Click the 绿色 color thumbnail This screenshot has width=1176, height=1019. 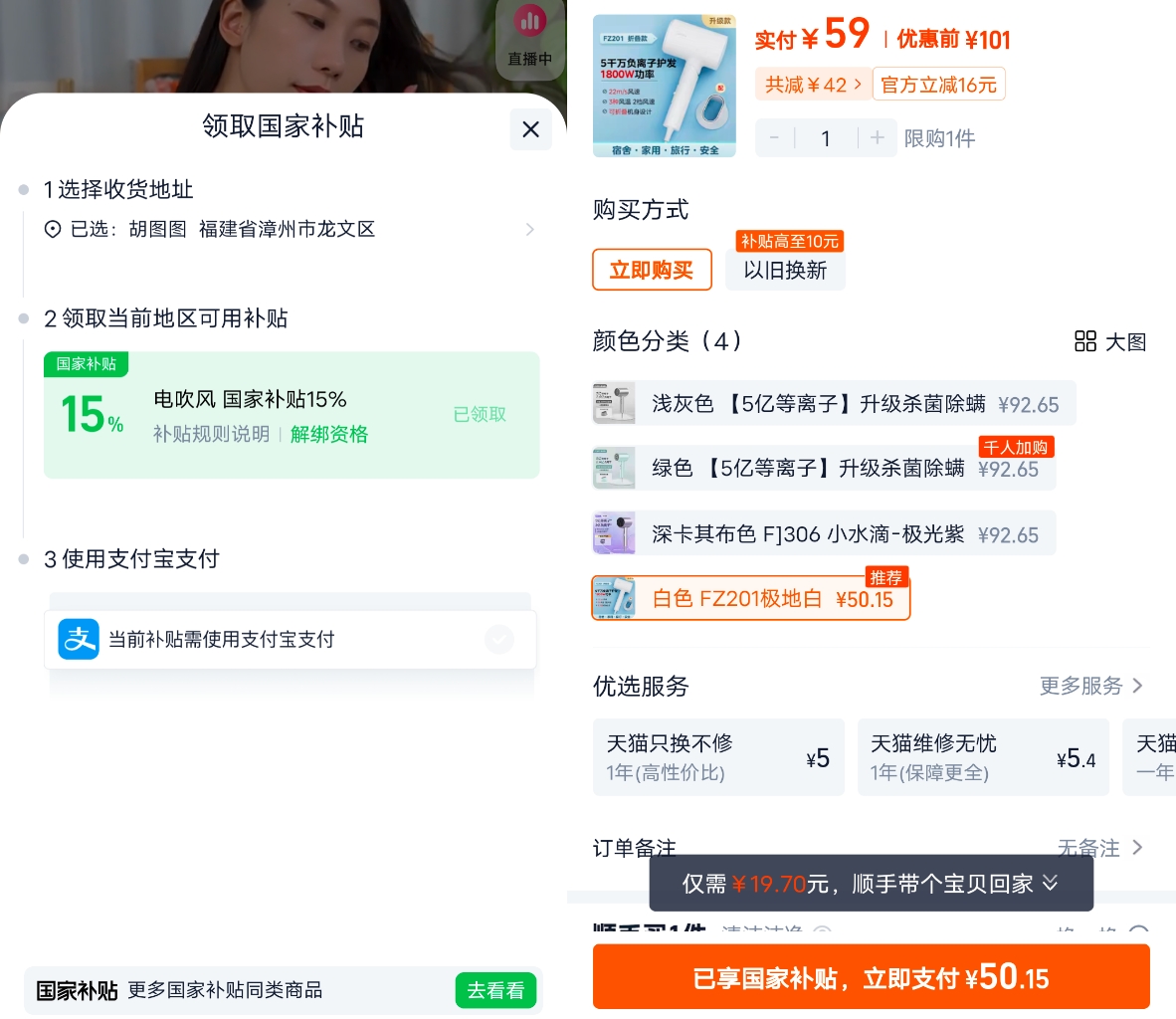coord(614,469)
